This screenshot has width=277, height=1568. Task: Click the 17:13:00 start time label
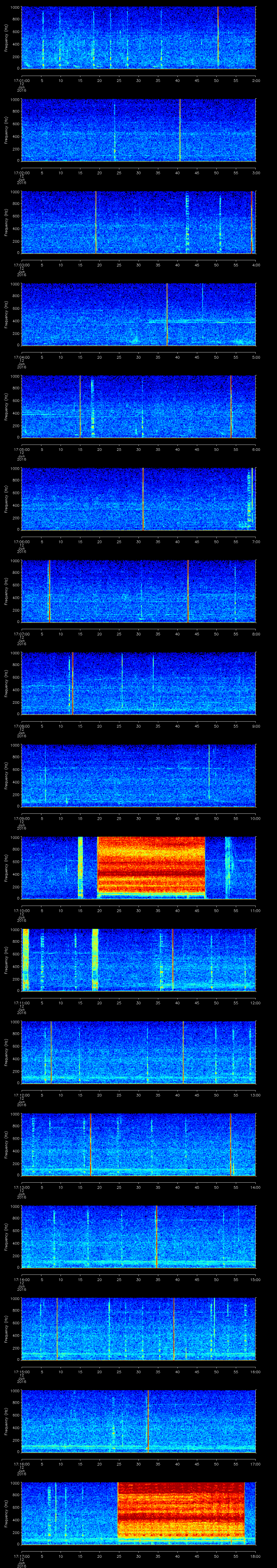pos(21,1187)
